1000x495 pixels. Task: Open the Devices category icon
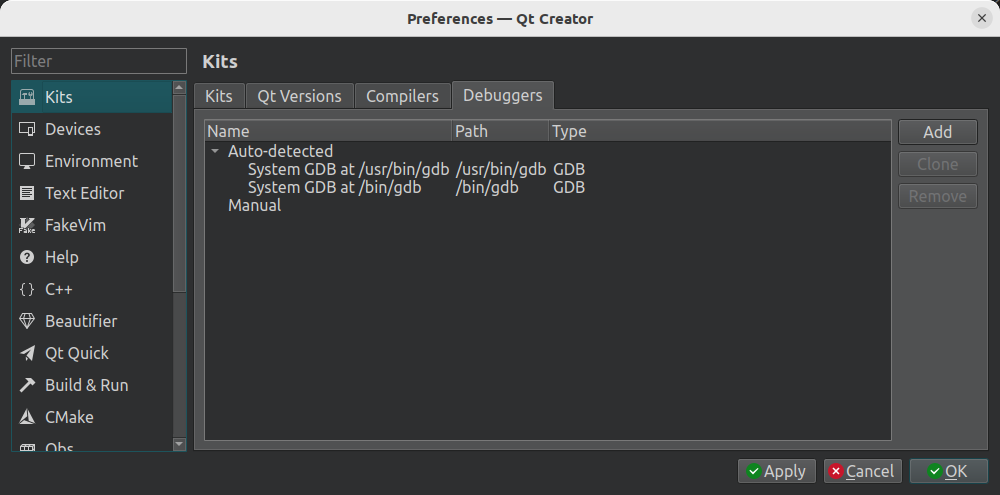pos(27,129)
